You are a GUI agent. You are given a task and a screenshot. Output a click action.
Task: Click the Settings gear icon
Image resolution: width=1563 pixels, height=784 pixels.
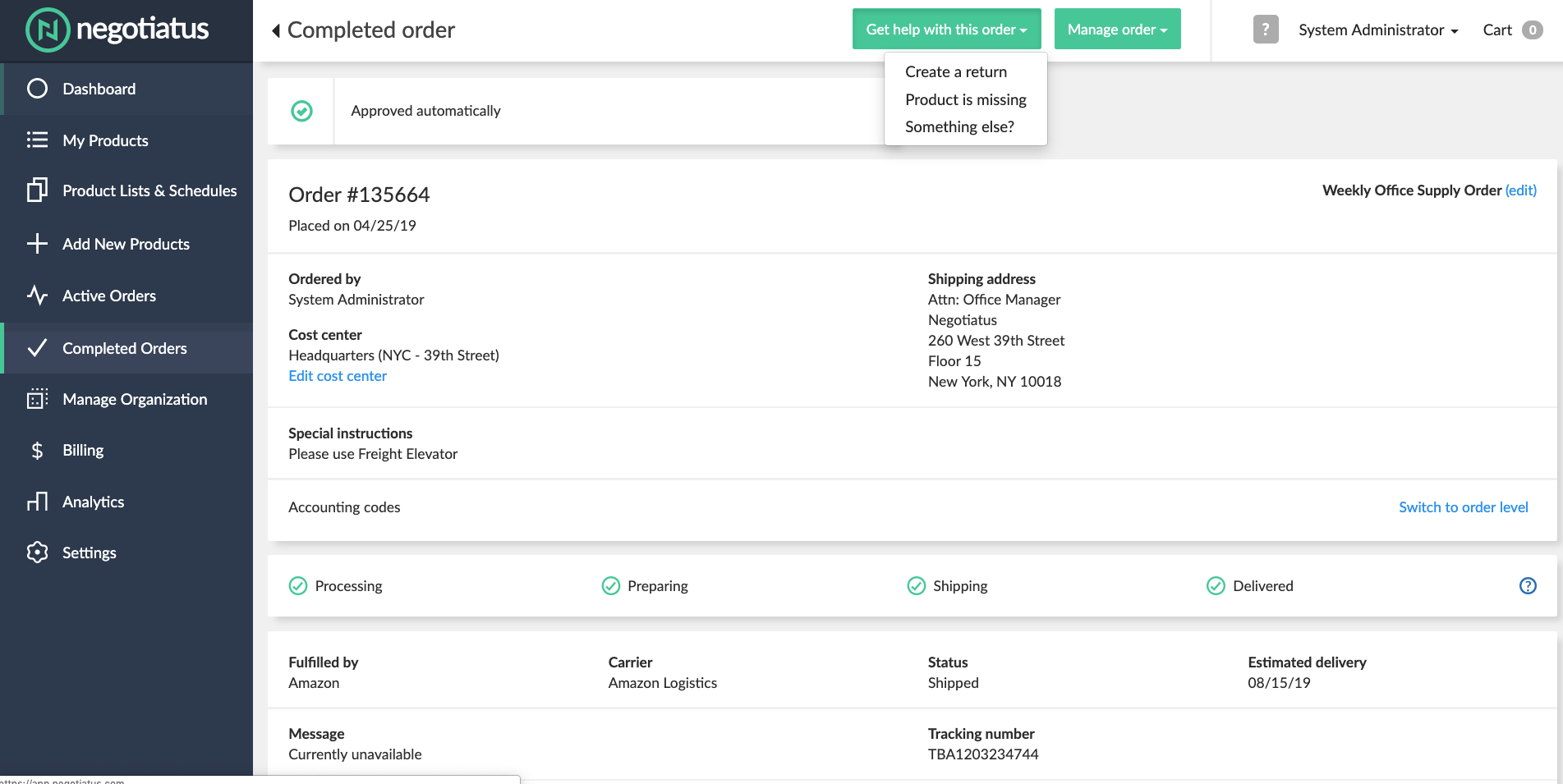(x=37, y=552)
